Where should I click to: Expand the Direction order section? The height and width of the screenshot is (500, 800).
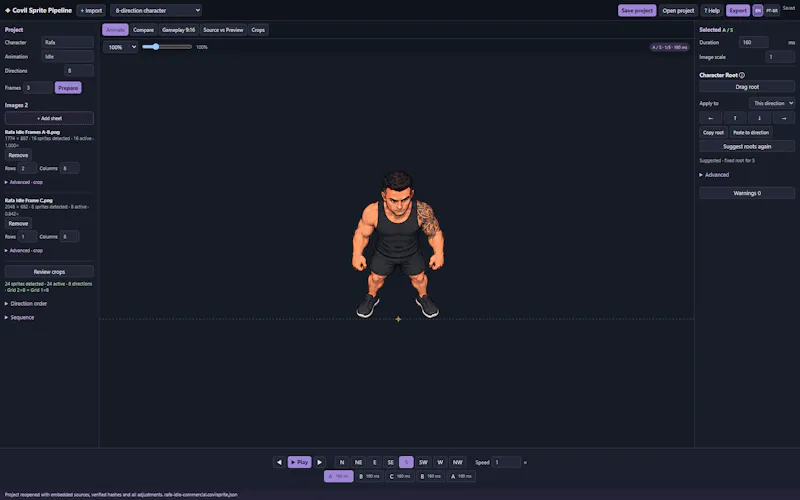pos(26,304)
